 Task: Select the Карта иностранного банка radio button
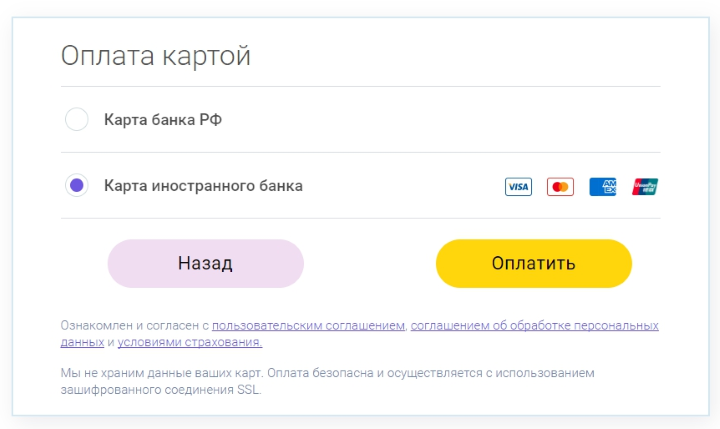pos(77,186)
